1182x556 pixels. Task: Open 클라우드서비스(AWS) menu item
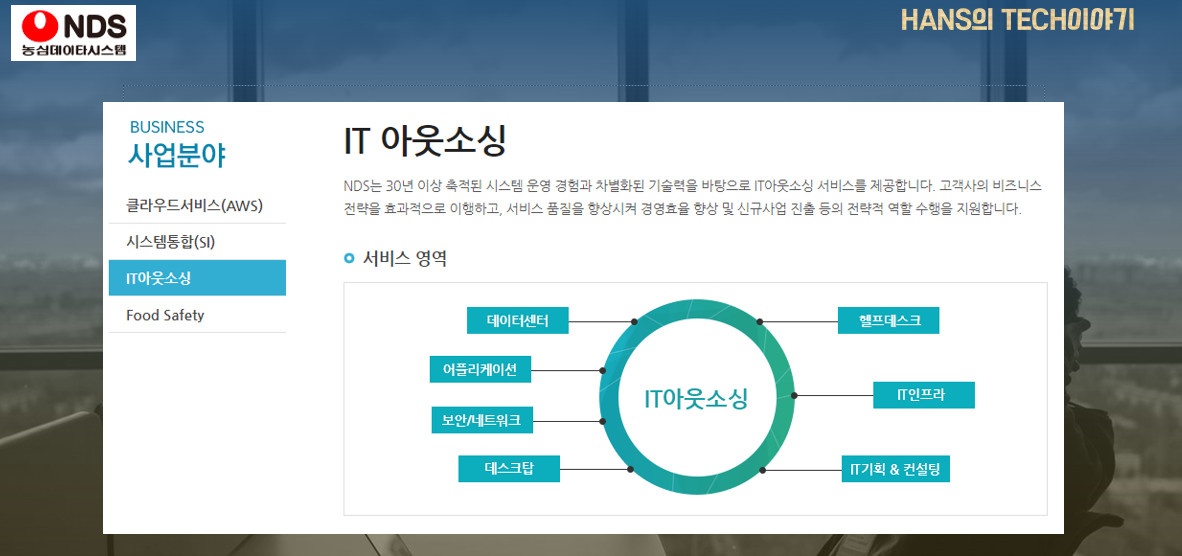197,205
